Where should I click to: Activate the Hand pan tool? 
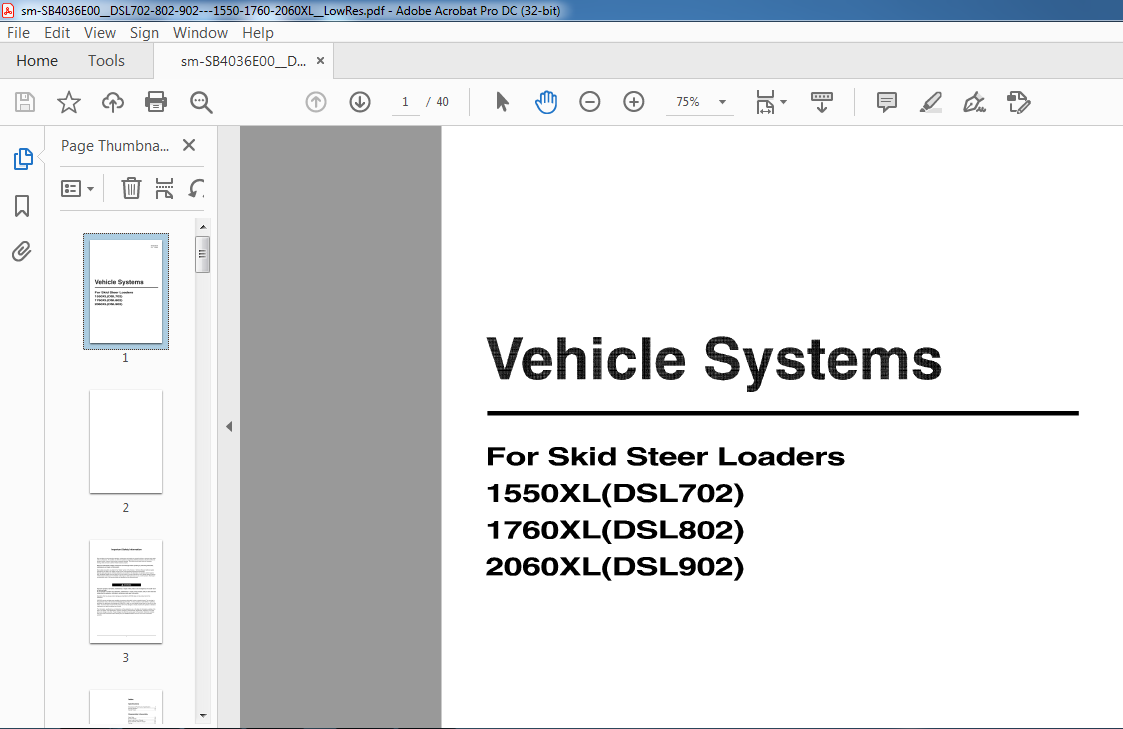[546, 102]
